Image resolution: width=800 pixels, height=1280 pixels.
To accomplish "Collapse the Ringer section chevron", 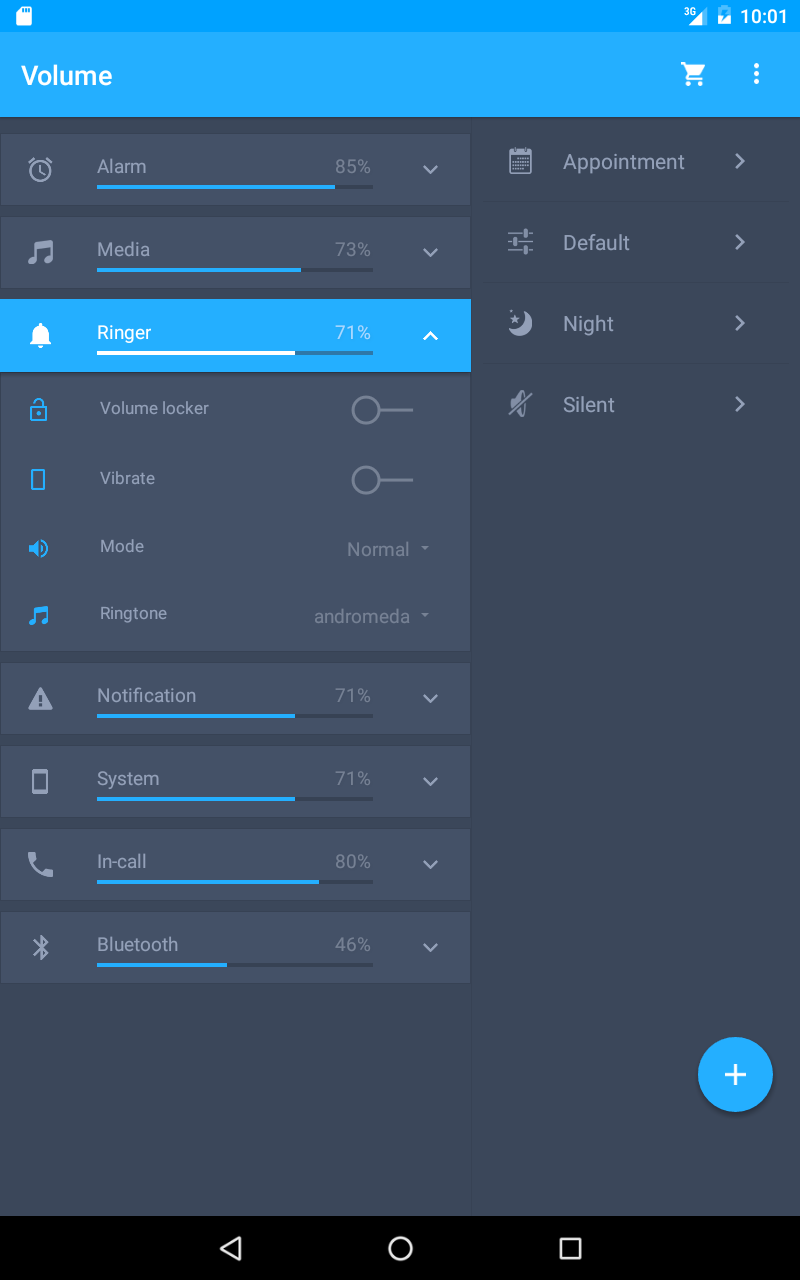I will (431, 336).
